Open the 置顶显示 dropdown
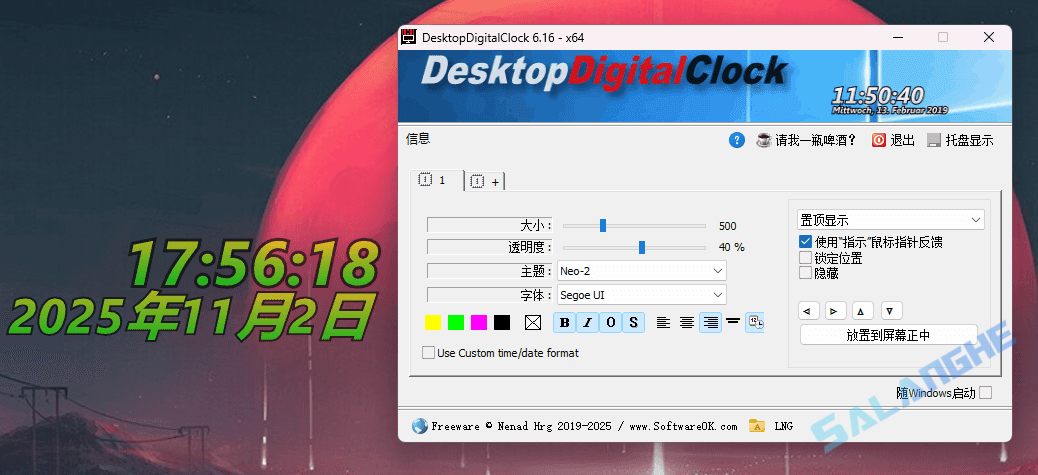This screenshot has width=1038, height=475. click(890, 220)
